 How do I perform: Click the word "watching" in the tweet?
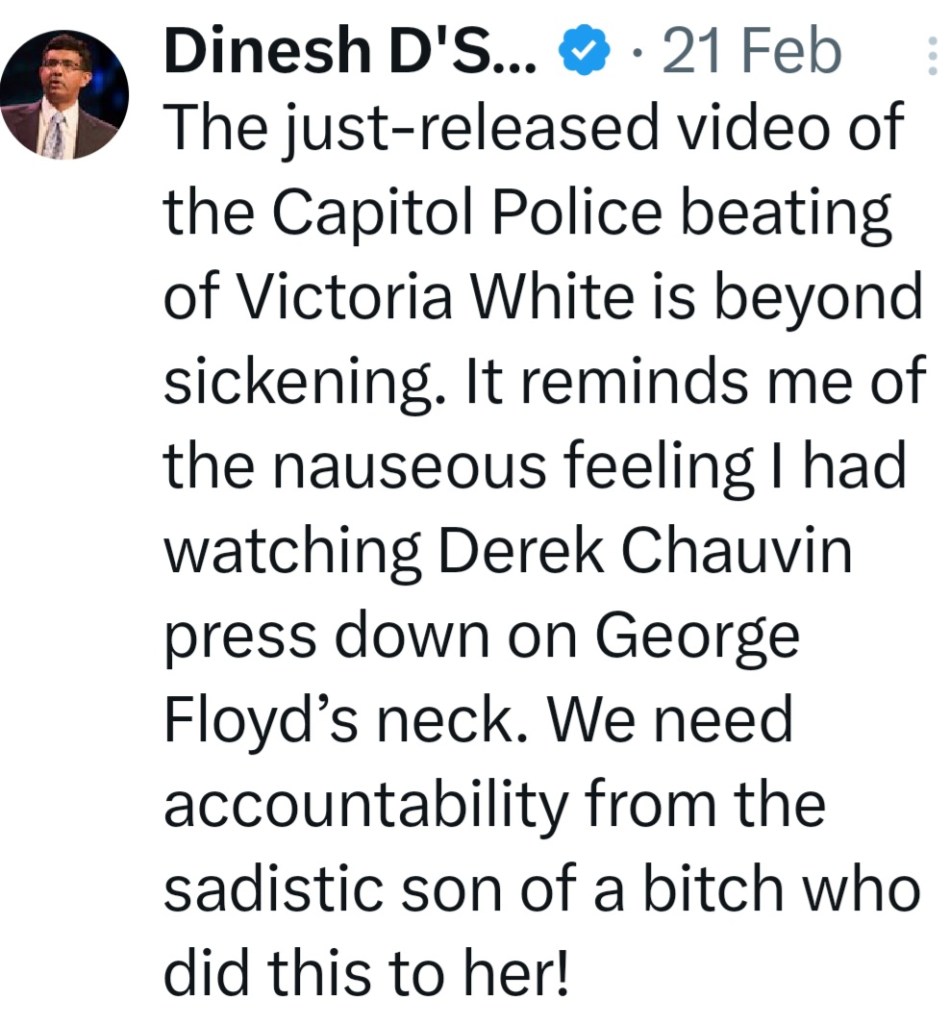[x=292, y=553]
